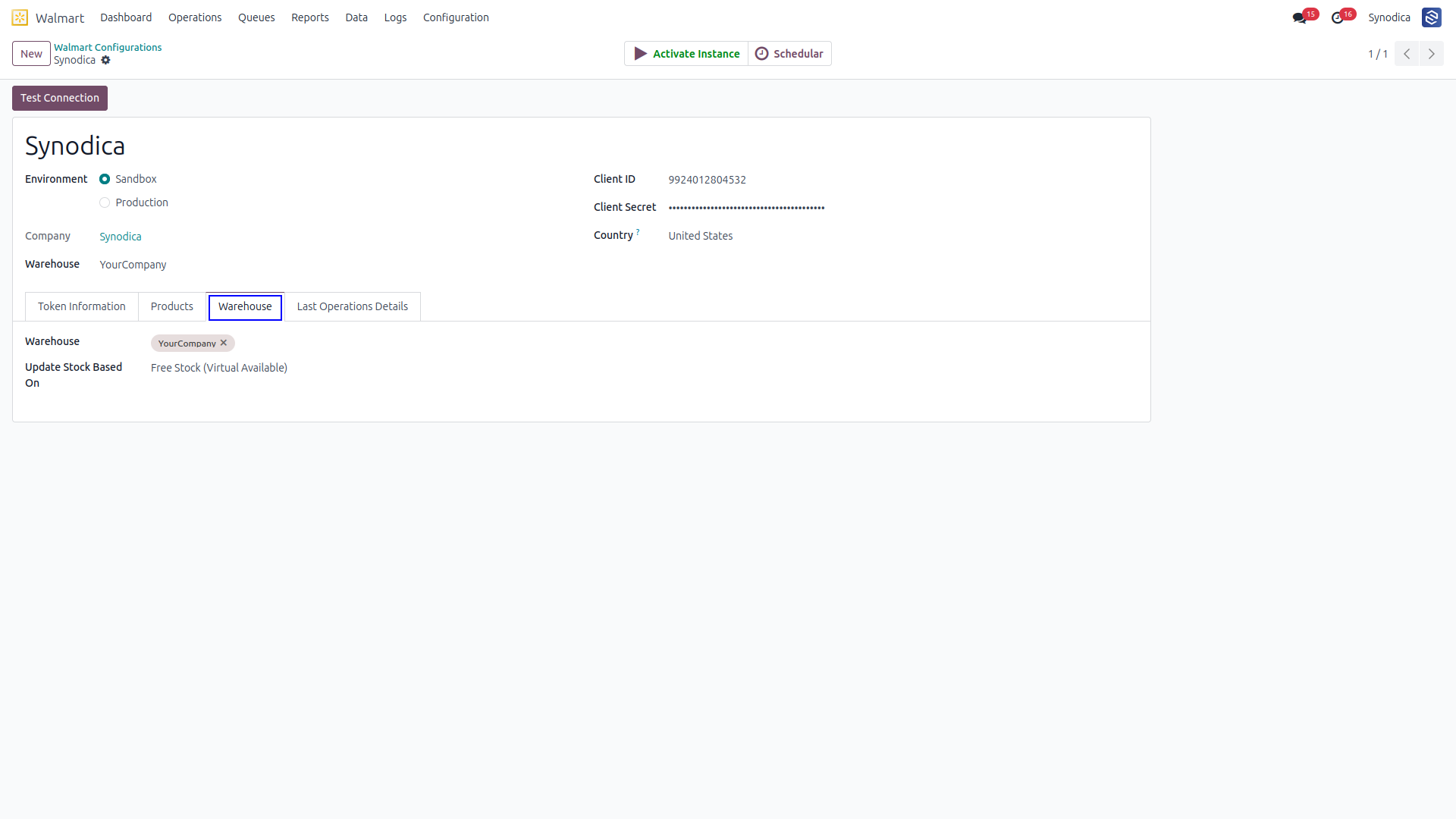Remove the YourCompany warehouse tag
The height and width of the screenshot is (819, 1456).
(224, 343)
